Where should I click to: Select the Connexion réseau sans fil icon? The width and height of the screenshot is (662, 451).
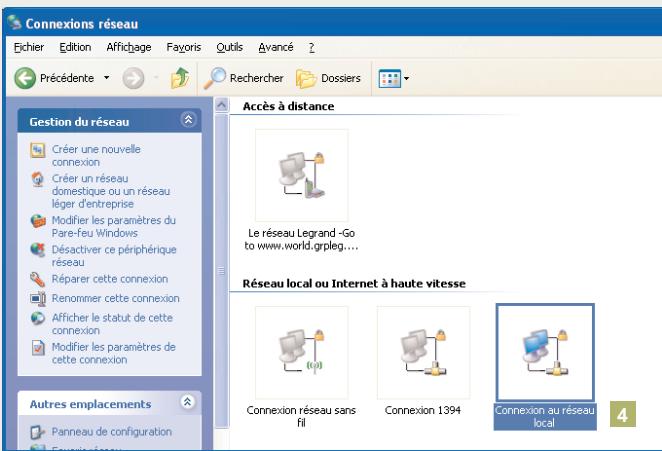(301, 352)
